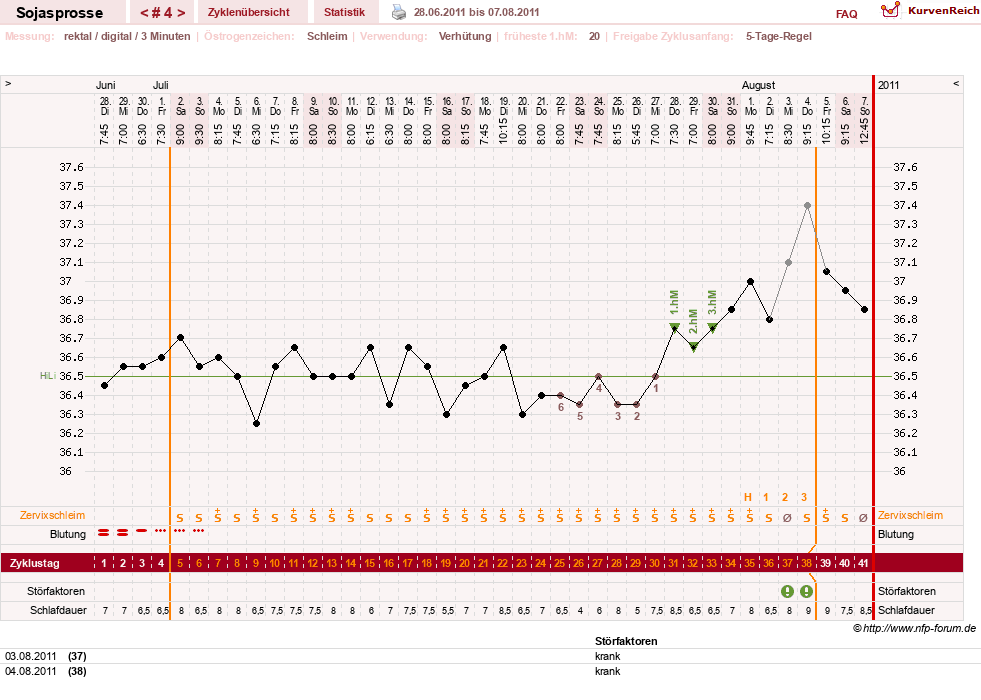Open the FAQ link
The width and height of the screenshot is (981, 700).
[x=846, y=14]
